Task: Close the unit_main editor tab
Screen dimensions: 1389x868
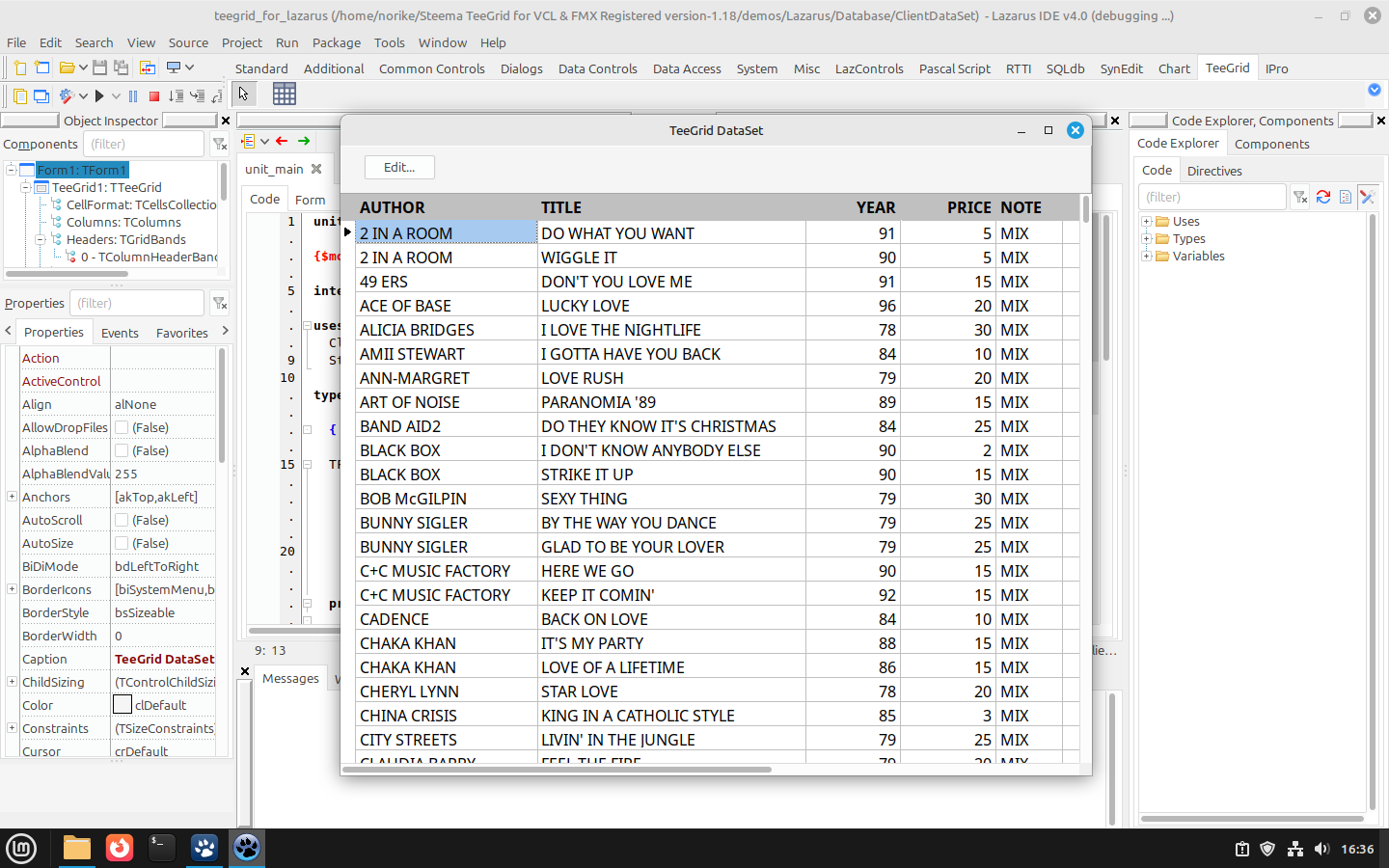Action: click(x=316, y=169)
